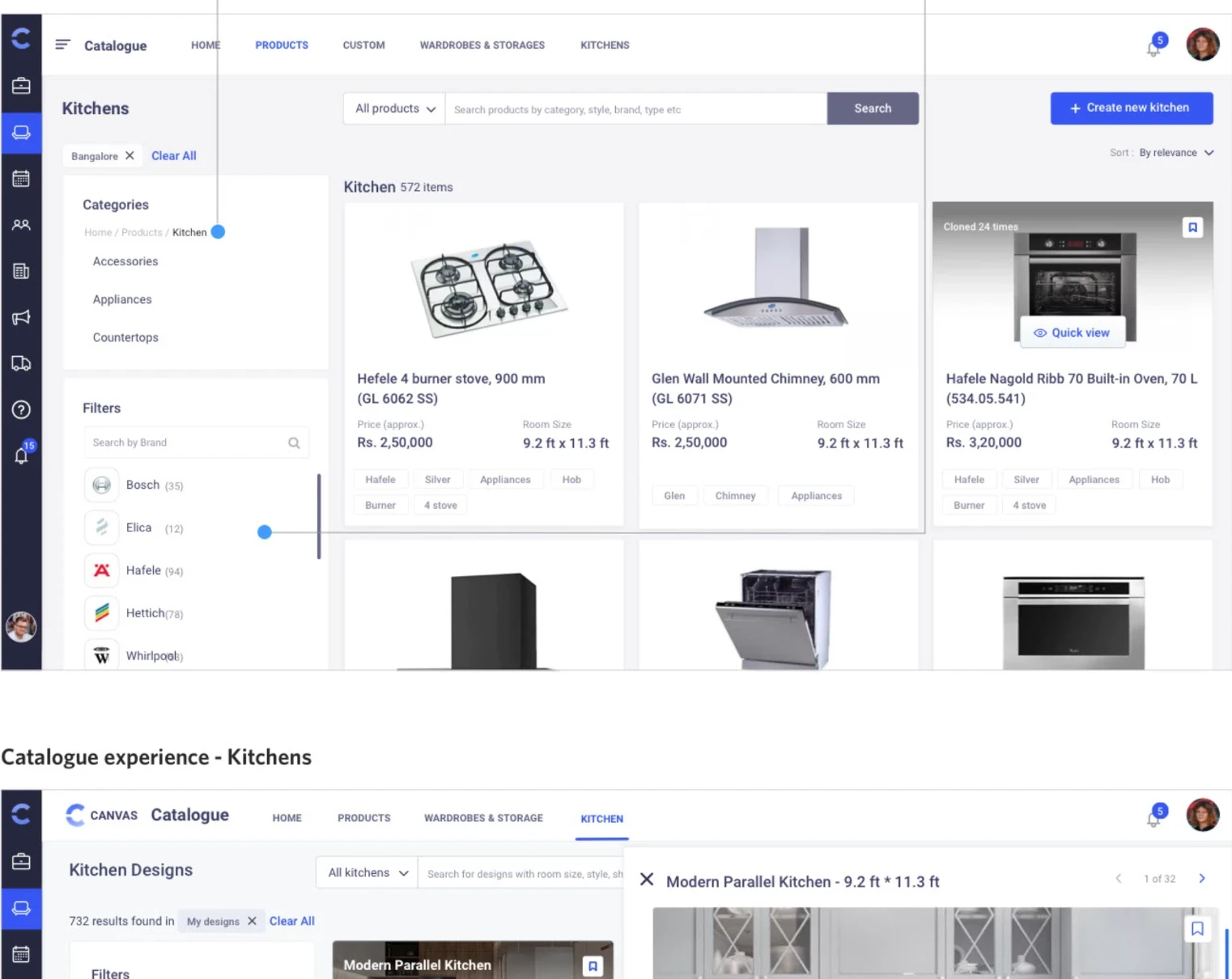Open the hamburger menu beside Catalogue
1232x979 pixels.
pyautogui.click(x=62, y=44)
